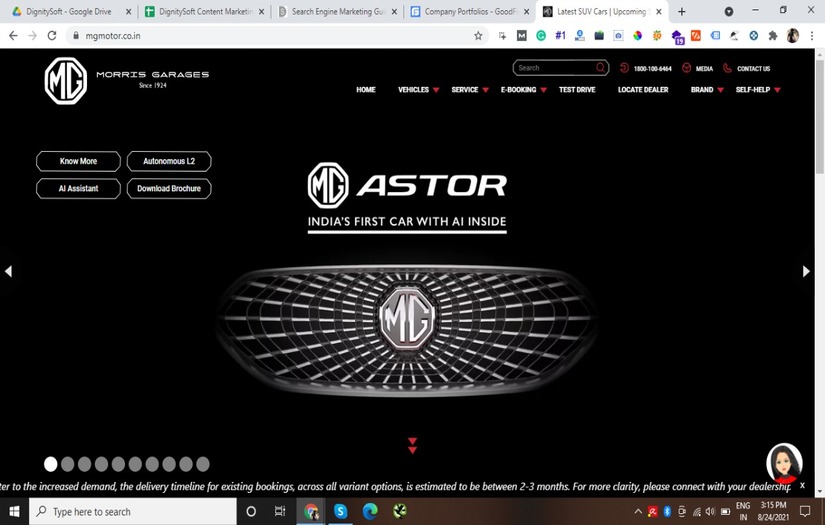The width and height of the screenshot is (825, 525).
Task: Select the third carousel dot
Action: click(84, 464)
